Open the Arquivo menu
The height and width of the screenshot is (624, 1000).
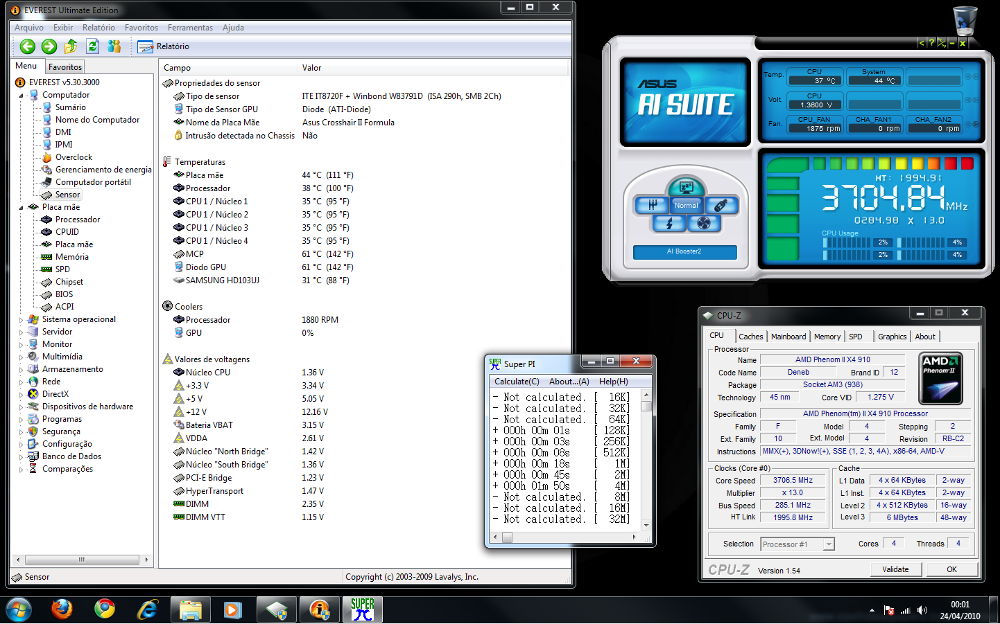click(29, 27)
